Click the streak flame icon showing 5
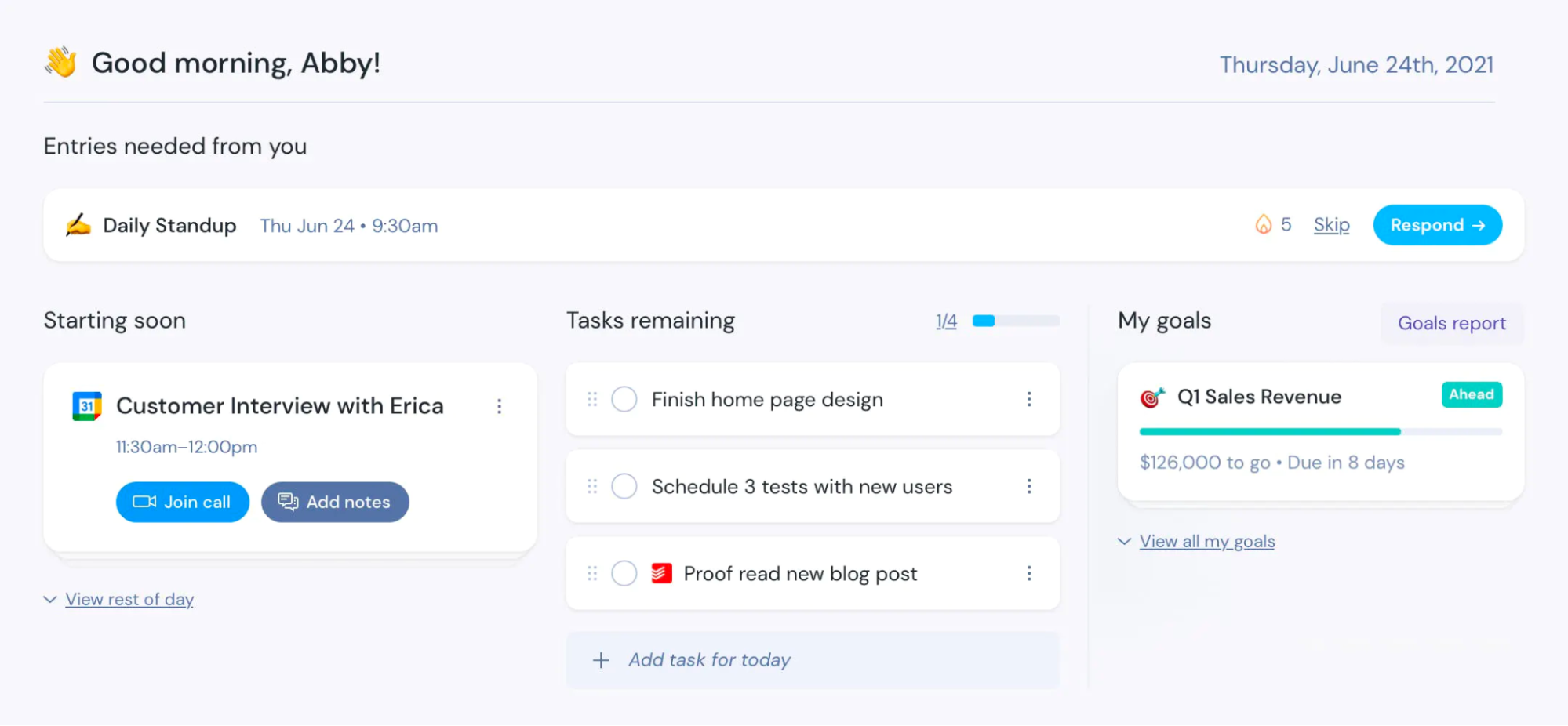 [1264, 224]
